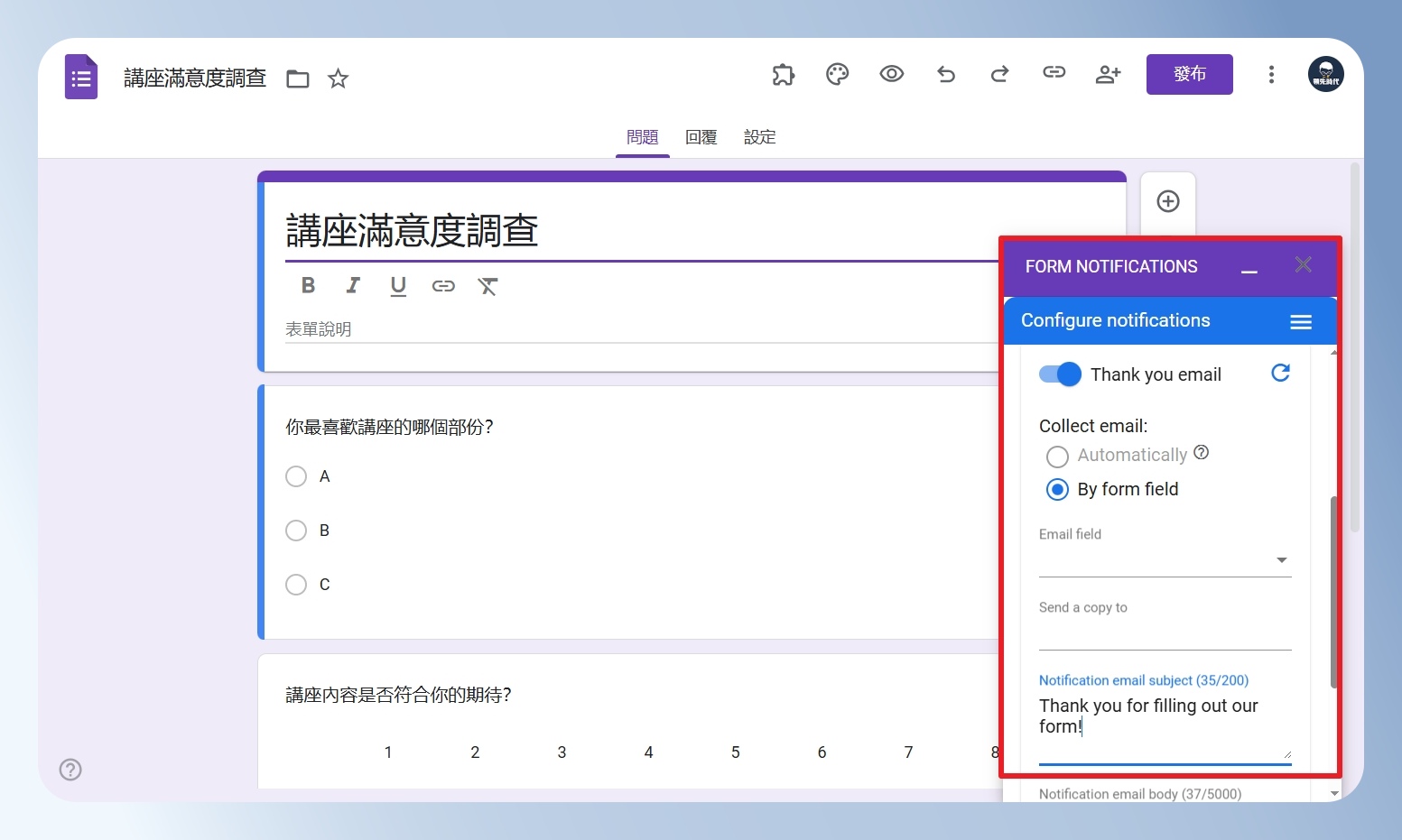Open the theme palette customizer
The image size is (1402, 840).
click(838, 74)
